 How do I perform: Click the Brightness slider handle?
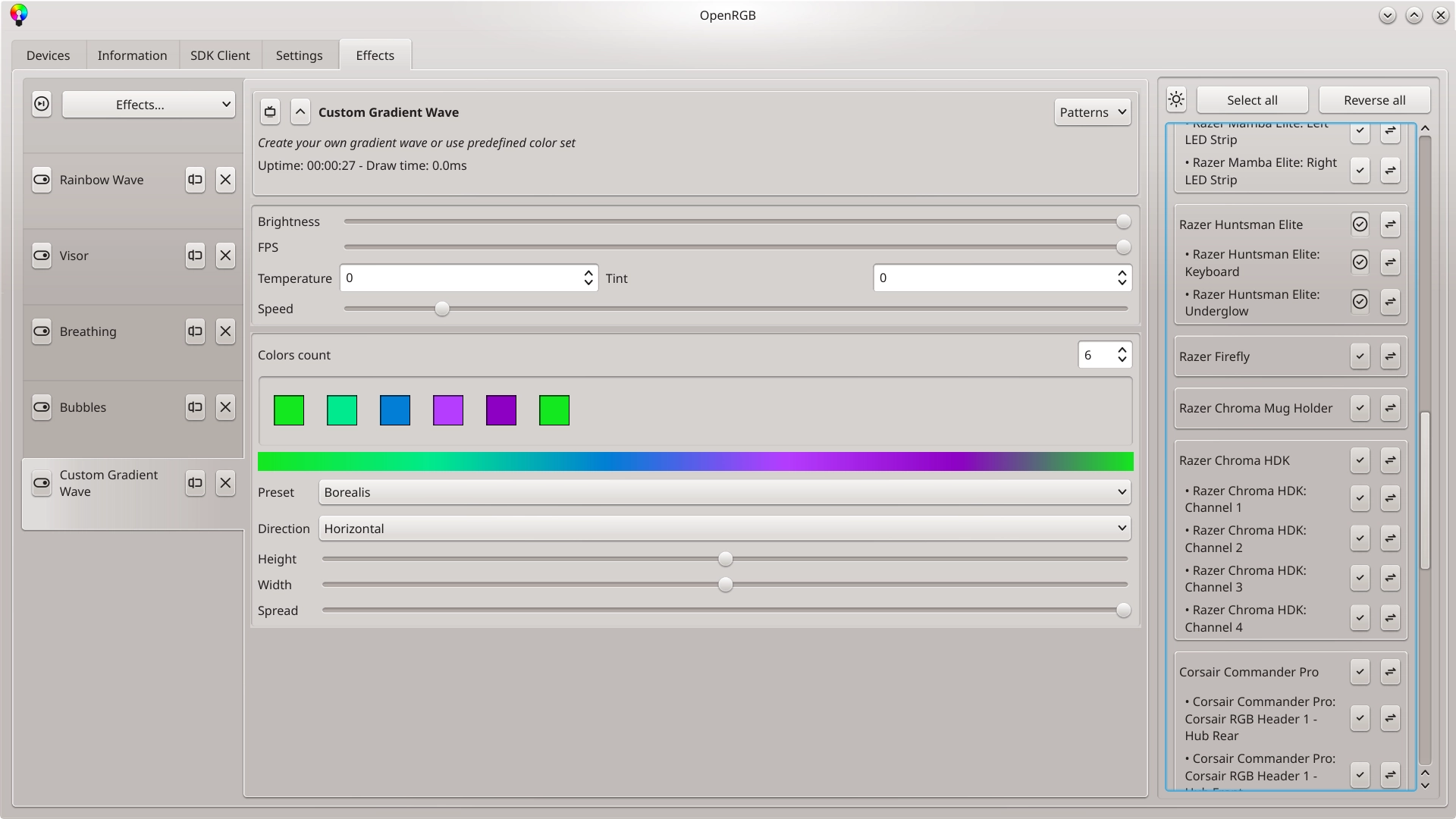[x=1123, y=221]
